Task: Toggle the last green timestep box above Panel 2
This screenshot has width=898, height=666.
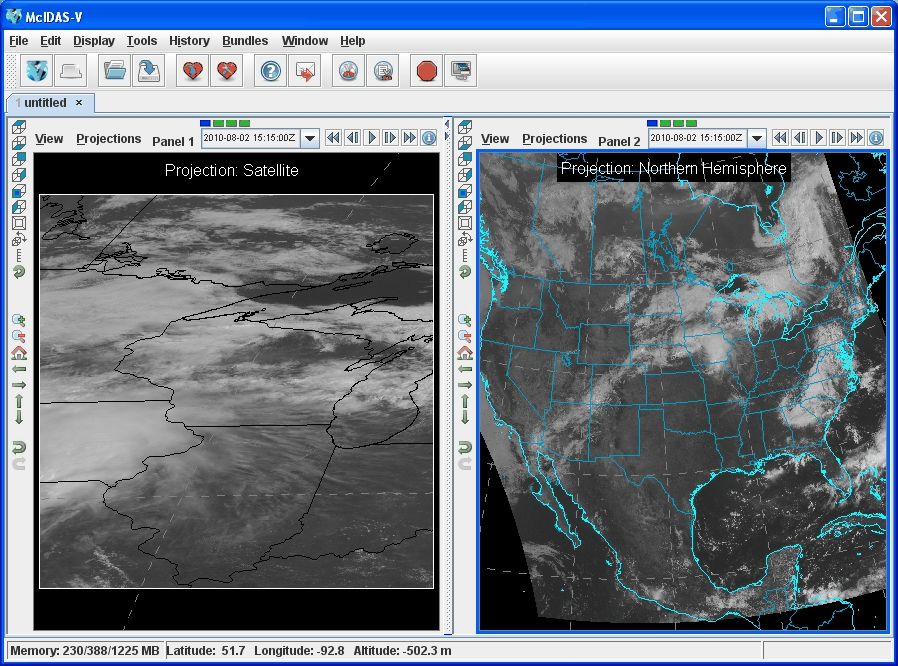Action: [691, 123]
